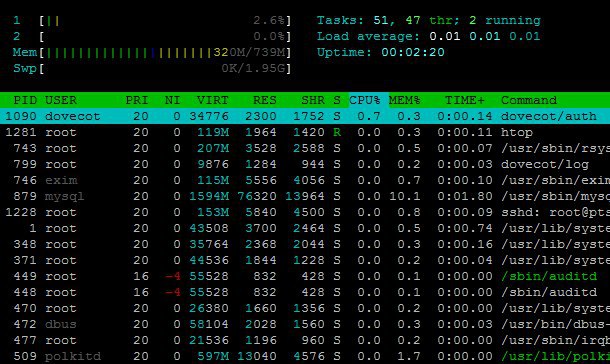
Task: Select the /usr/sbin/exim process row
Action: coord(305,180)
